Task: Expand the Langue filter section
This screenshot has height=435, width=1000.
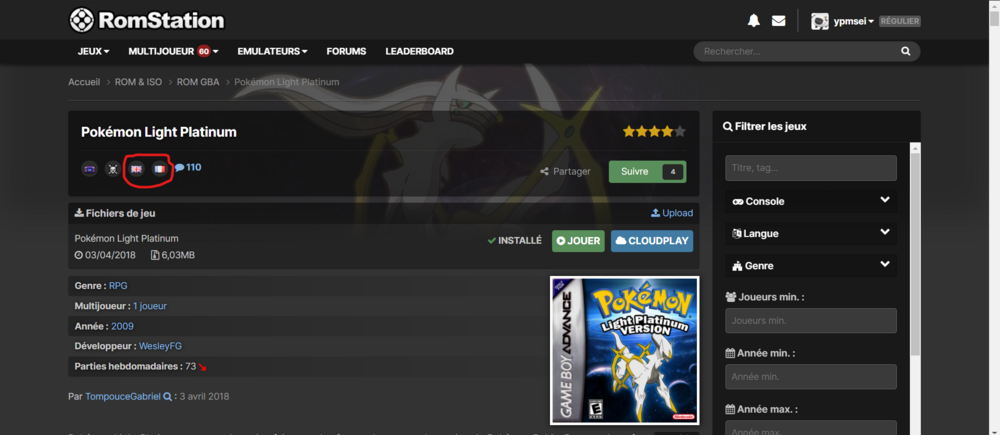Action: 811,233
